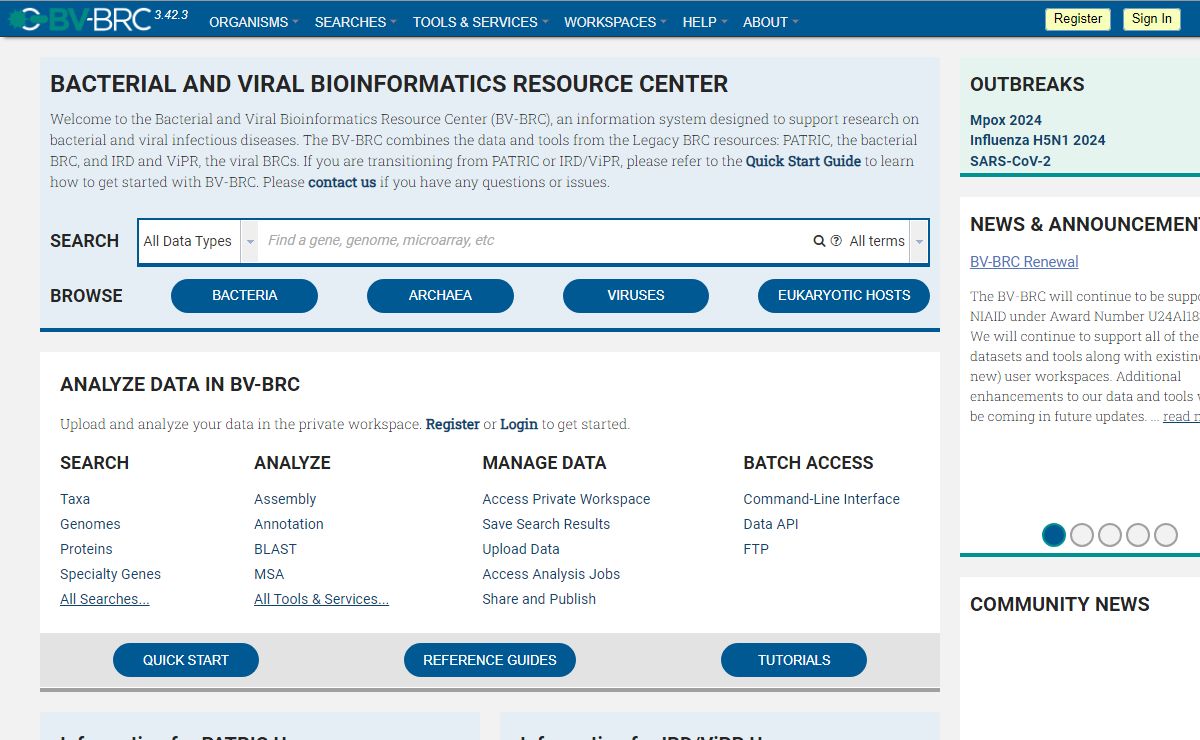Expand the TOOLS & SERVICES menu
1200x740 pixels.
click(x=480, y=22)
